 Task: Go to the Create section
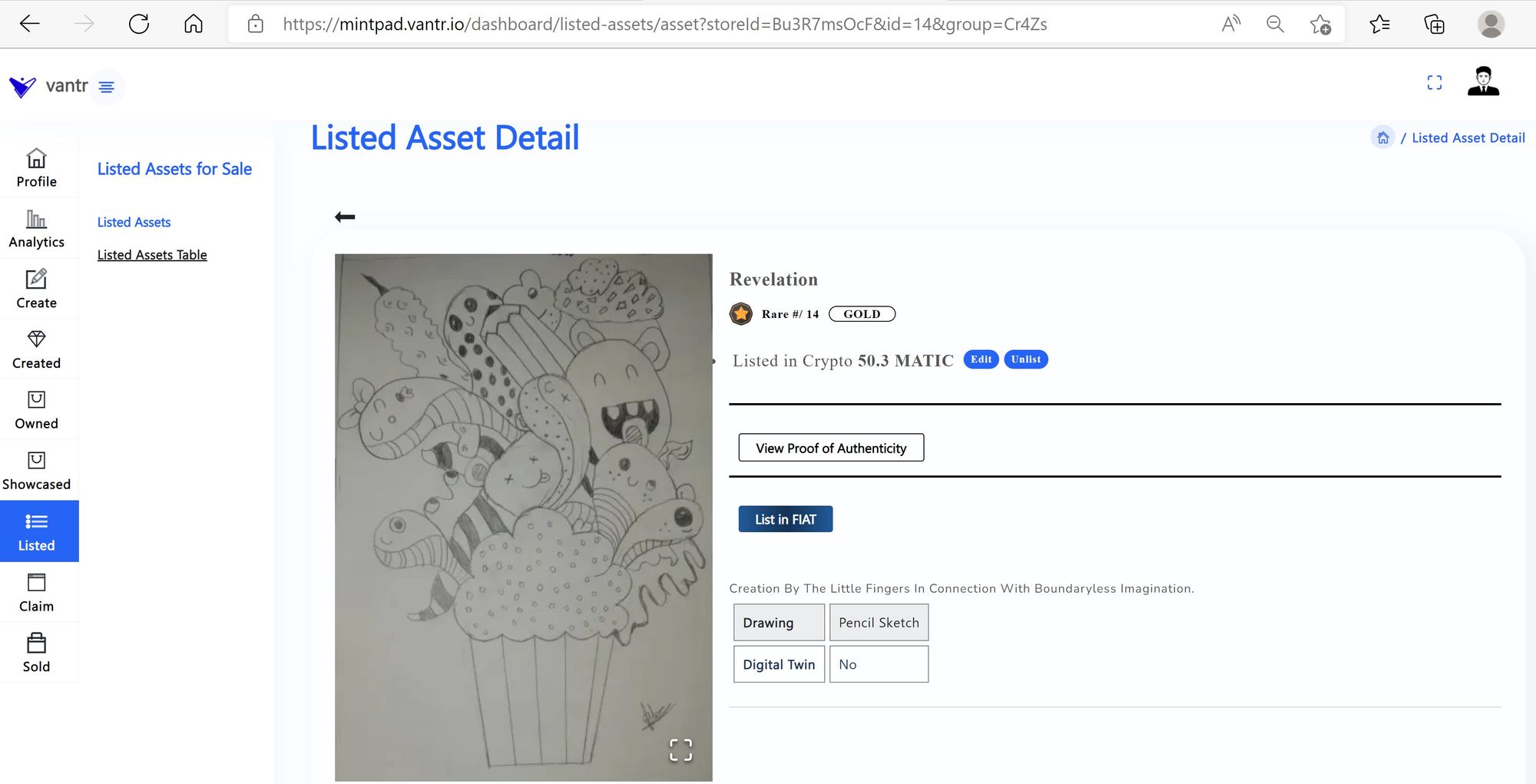37,289
